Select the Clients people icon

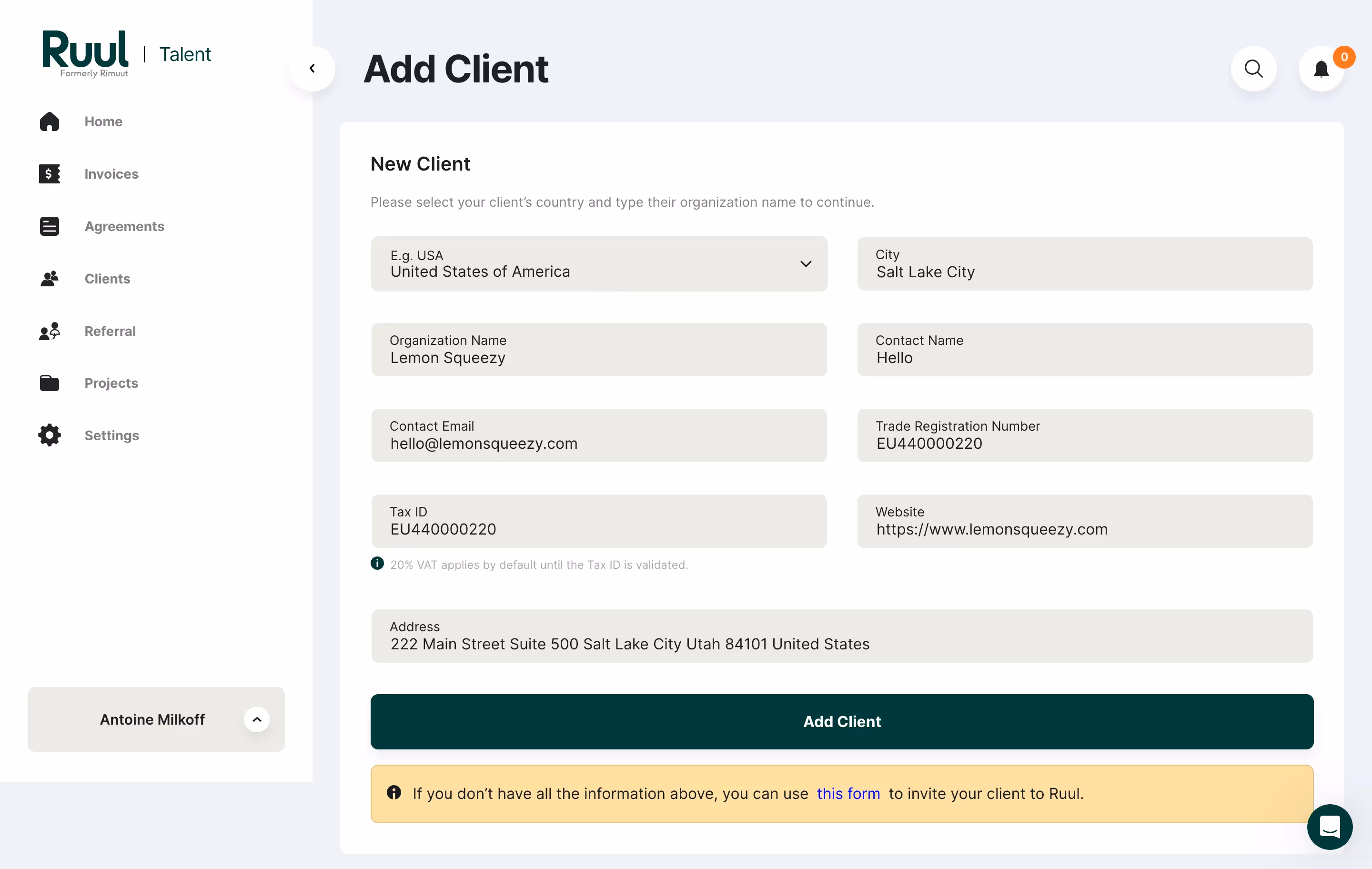49,279
